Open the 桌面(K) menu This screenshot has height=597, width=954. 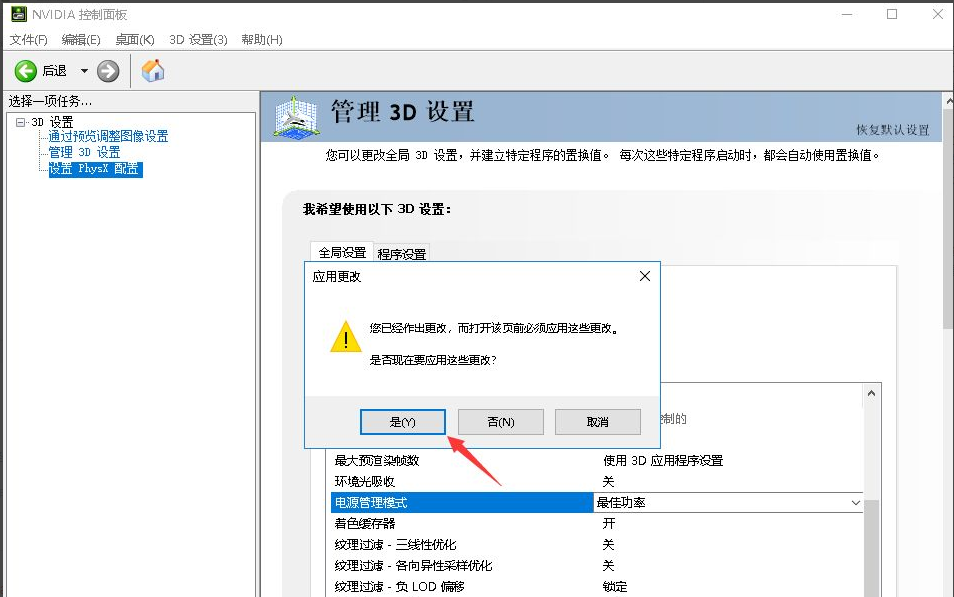tap(134, 40)
